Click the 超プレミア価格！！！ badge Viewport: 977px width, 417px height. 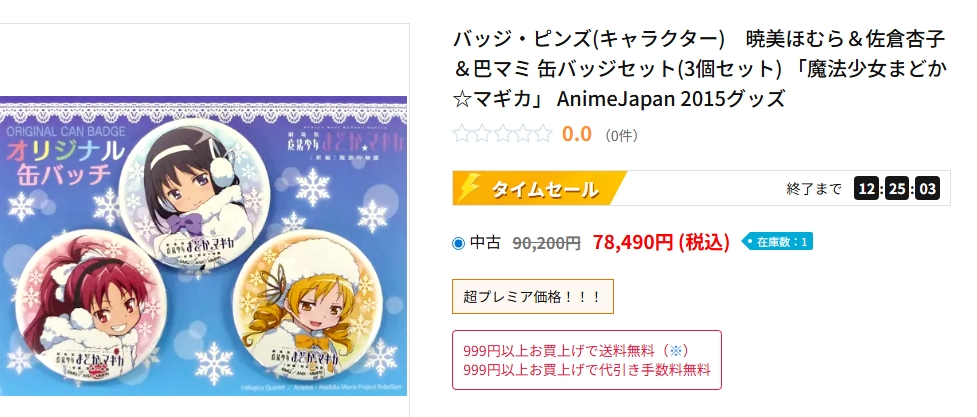point(533,297)
